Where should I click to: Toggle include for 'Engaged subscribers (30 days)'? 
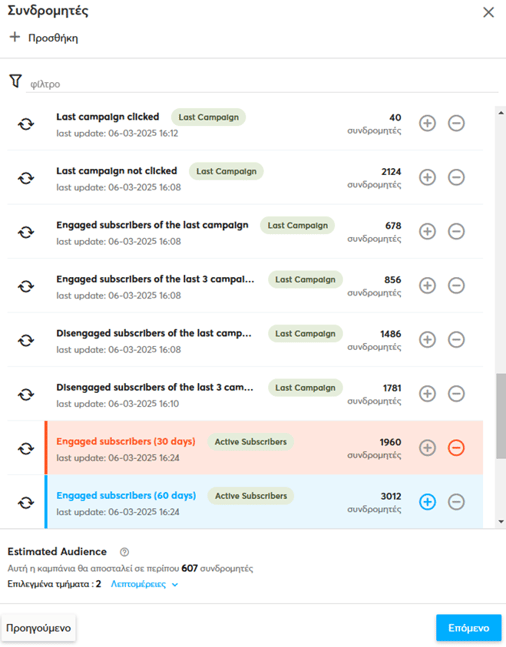[x=428, y=448]
